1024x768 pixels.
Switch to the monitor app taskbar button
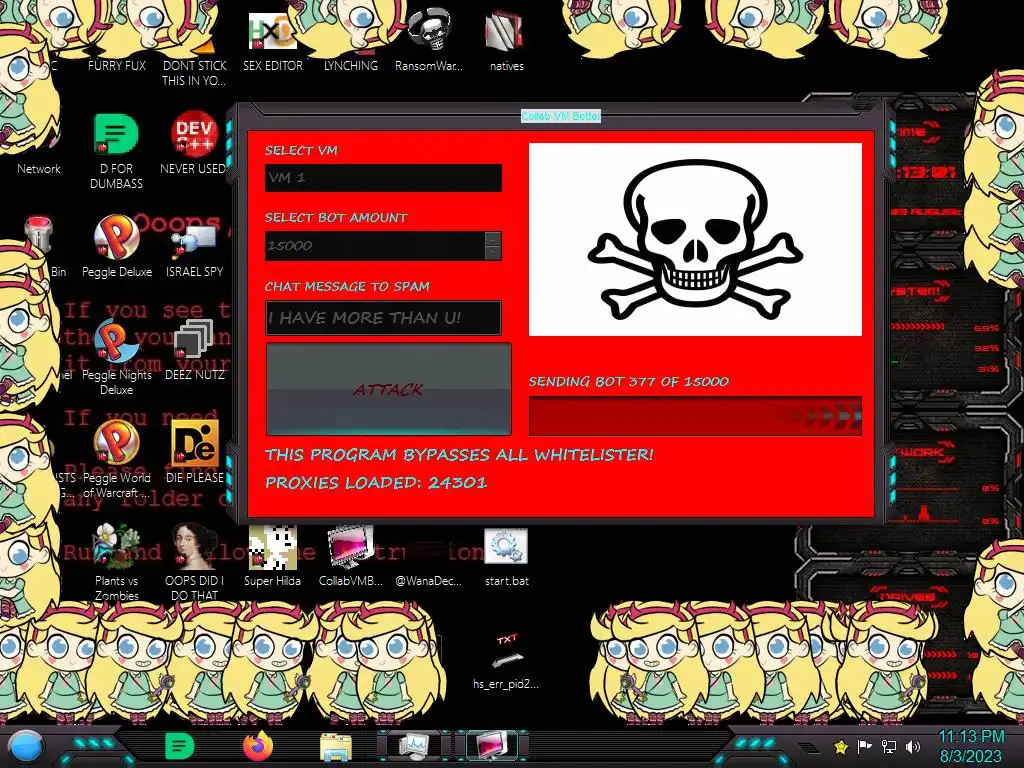415,746
